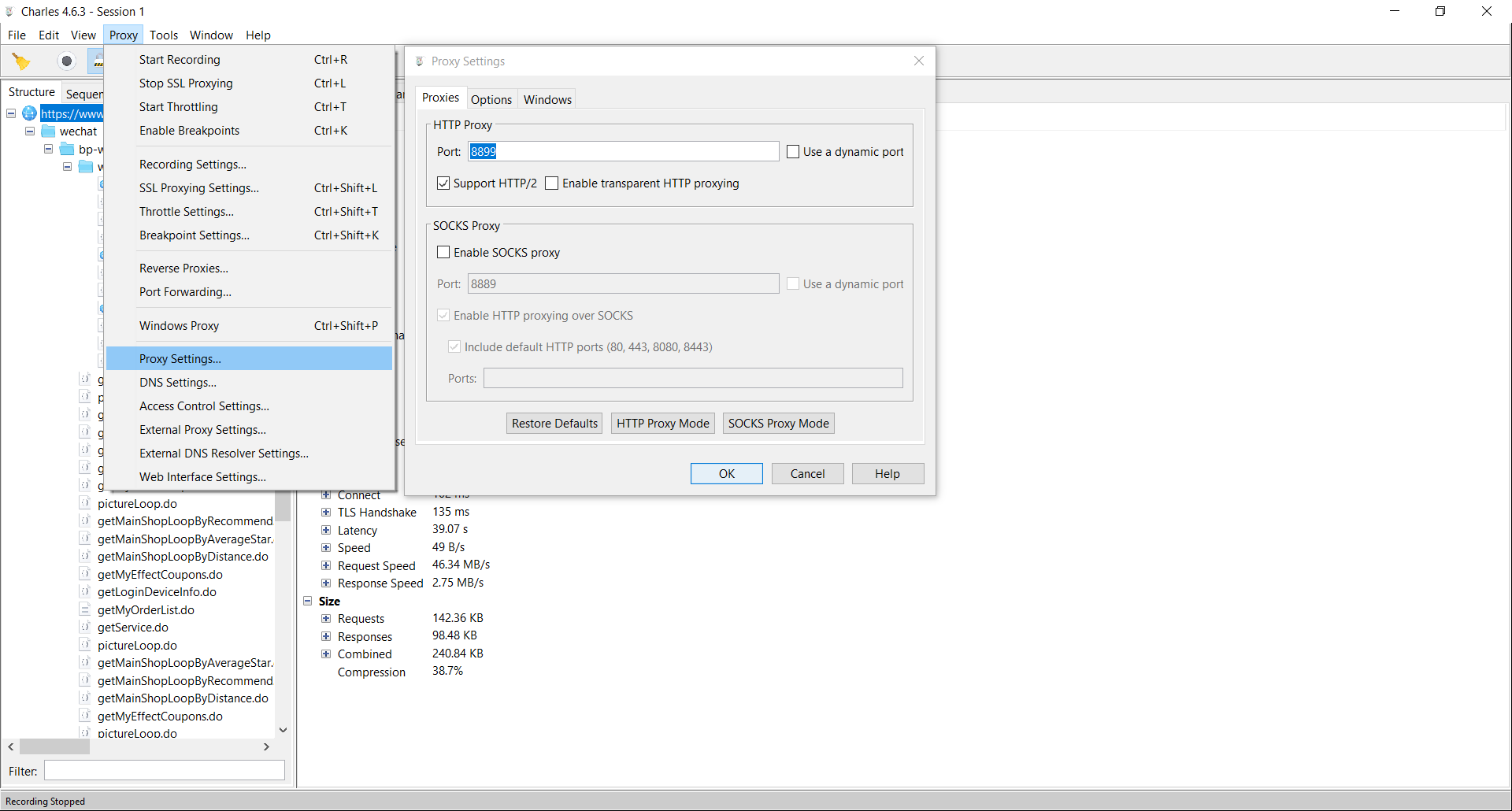Click the horizontal scrollbar right arrow

[x=266, y=746]
